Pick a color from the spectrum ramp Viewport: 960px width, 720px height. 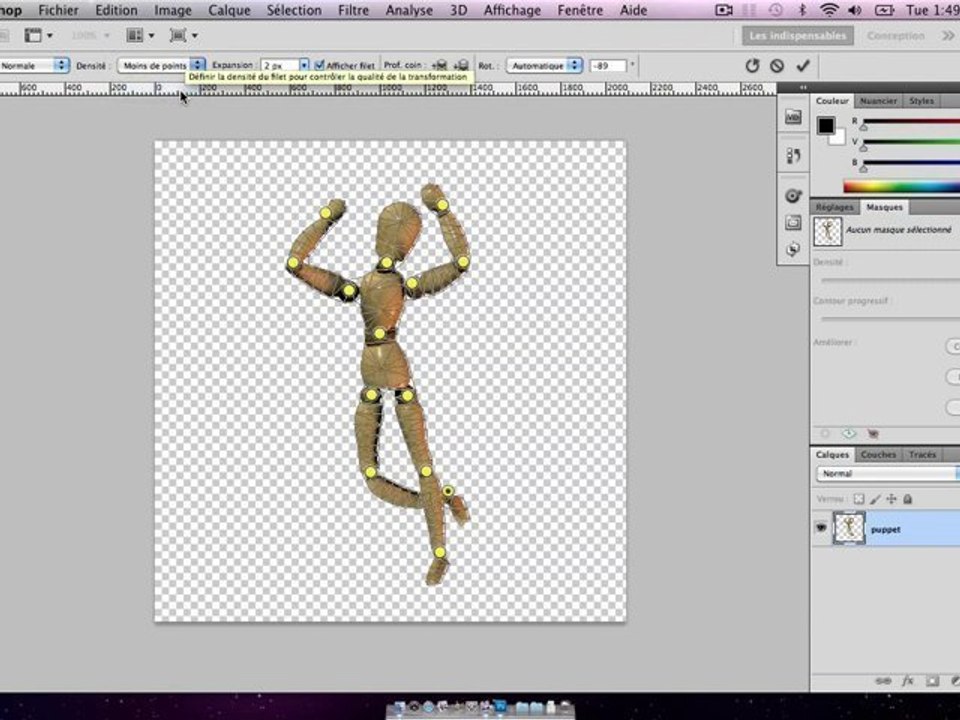901,186
